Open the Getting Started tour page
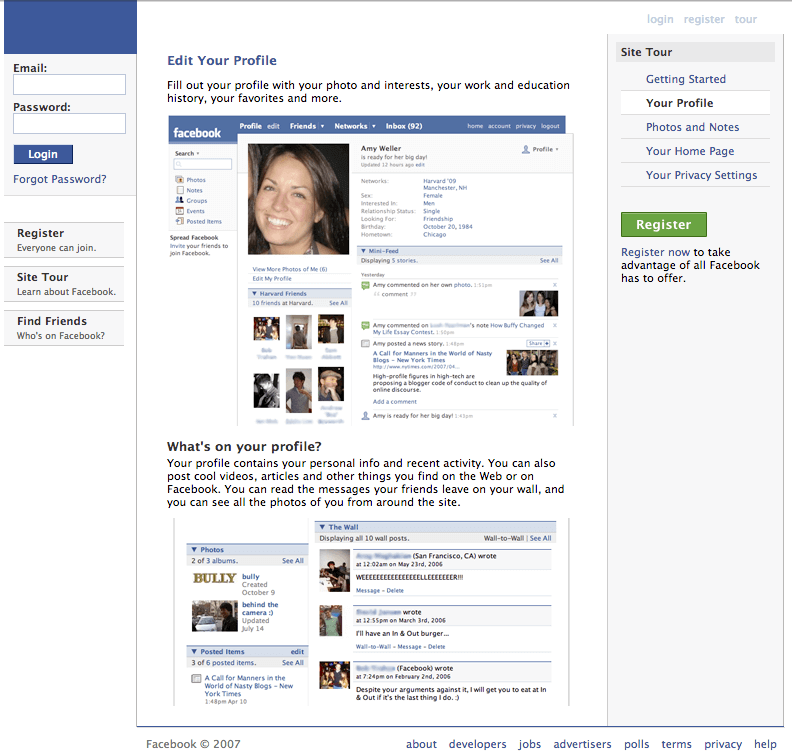This screenshot has width=792, height=755. click(685, 79)
